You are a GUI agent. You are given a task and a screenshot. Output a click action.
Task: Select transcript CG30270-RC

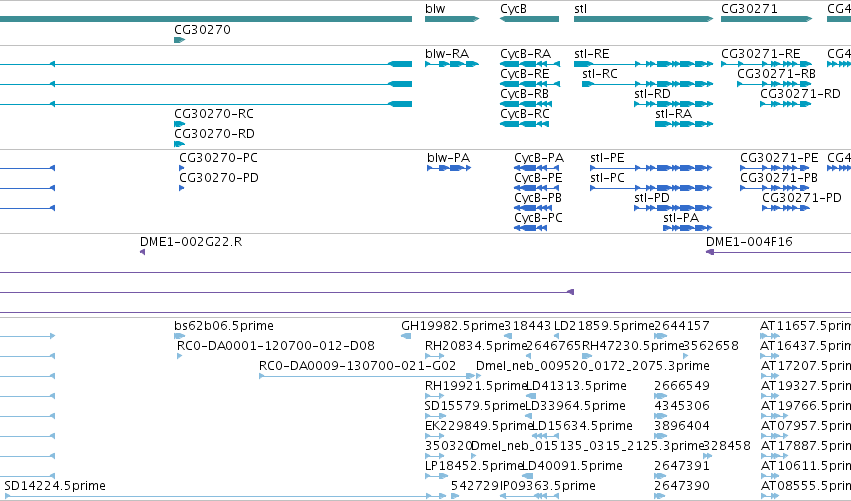(214, 114)
